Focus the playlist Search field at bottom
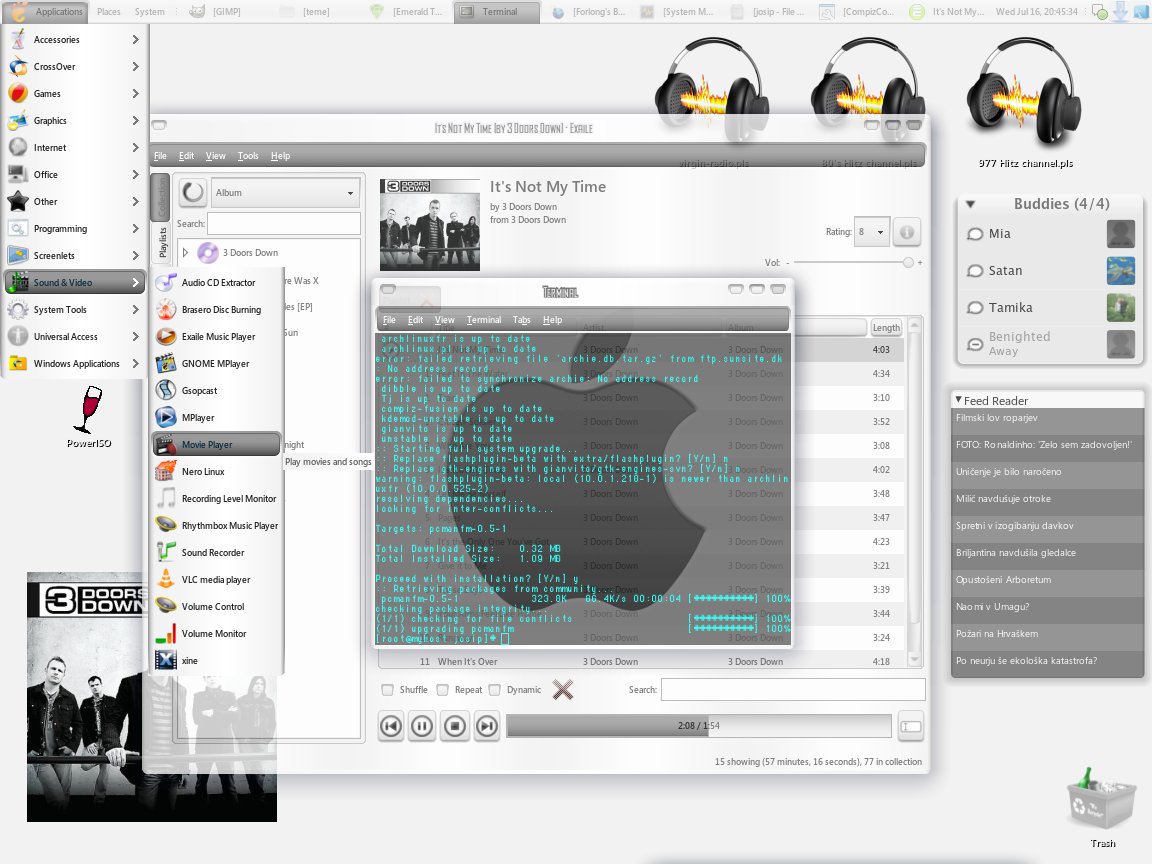This screenshot has width=1152, height=864. point(793,690)
